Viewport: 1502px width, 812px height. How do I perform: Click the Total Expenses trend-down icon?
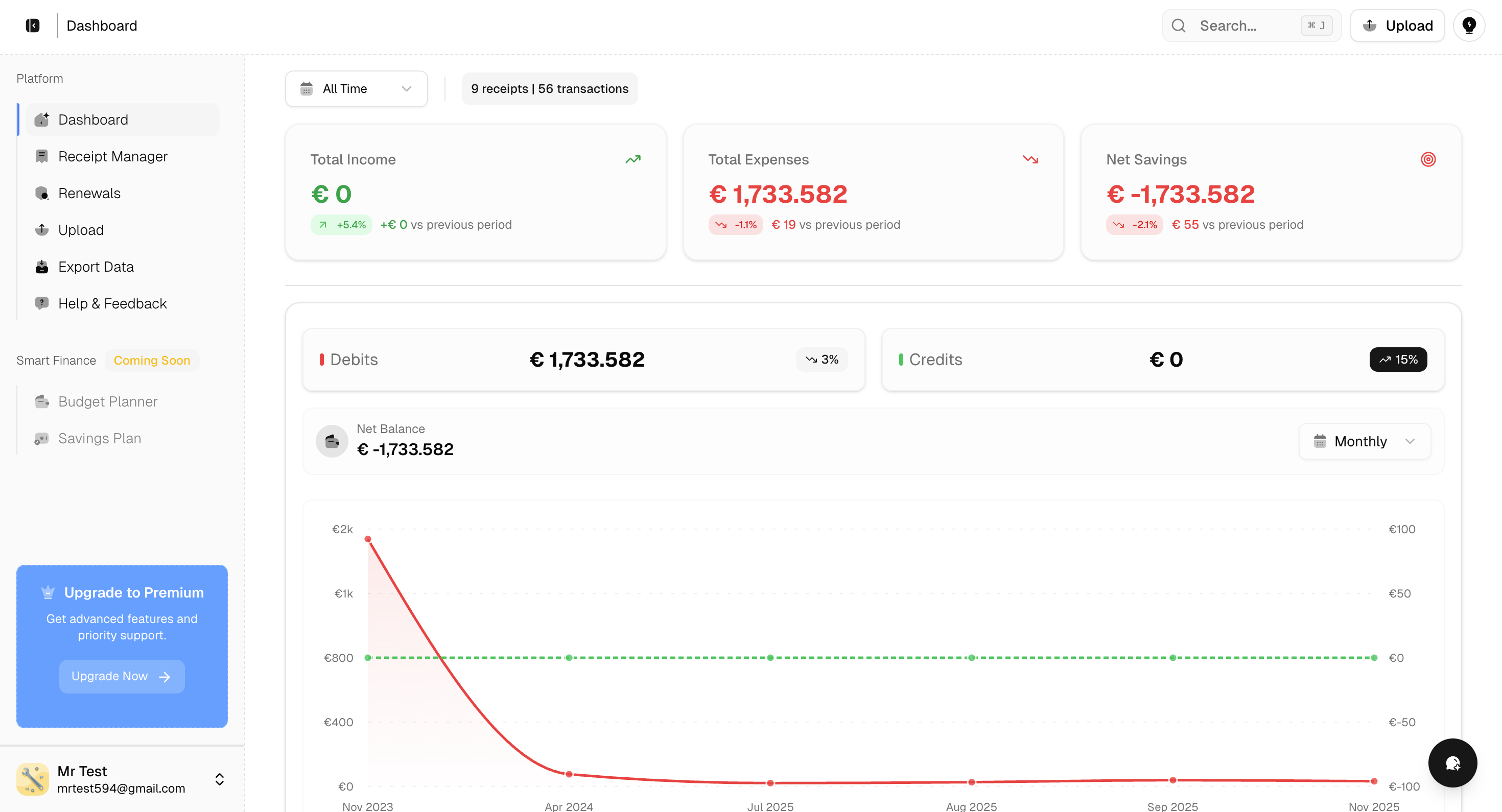pyautogui.click(x=1030, y=159)
